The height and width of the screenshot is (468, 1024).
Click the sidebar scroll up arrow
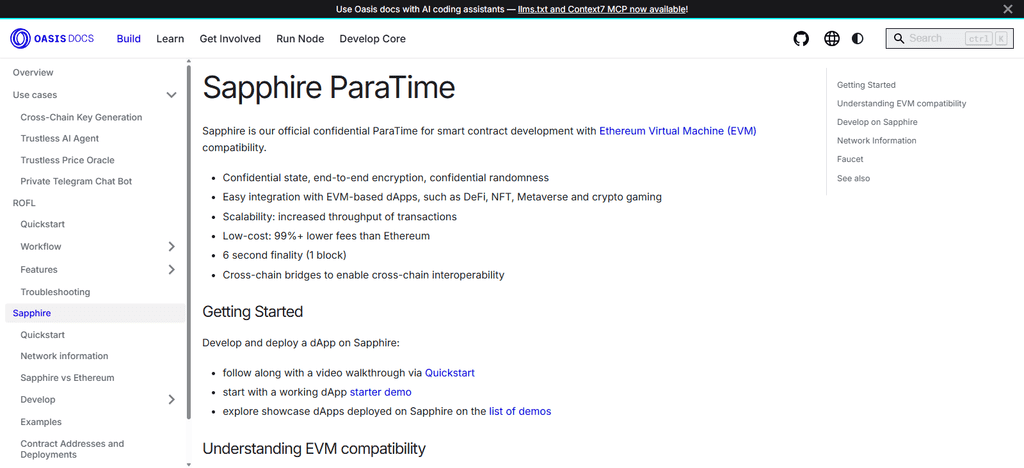189,61
